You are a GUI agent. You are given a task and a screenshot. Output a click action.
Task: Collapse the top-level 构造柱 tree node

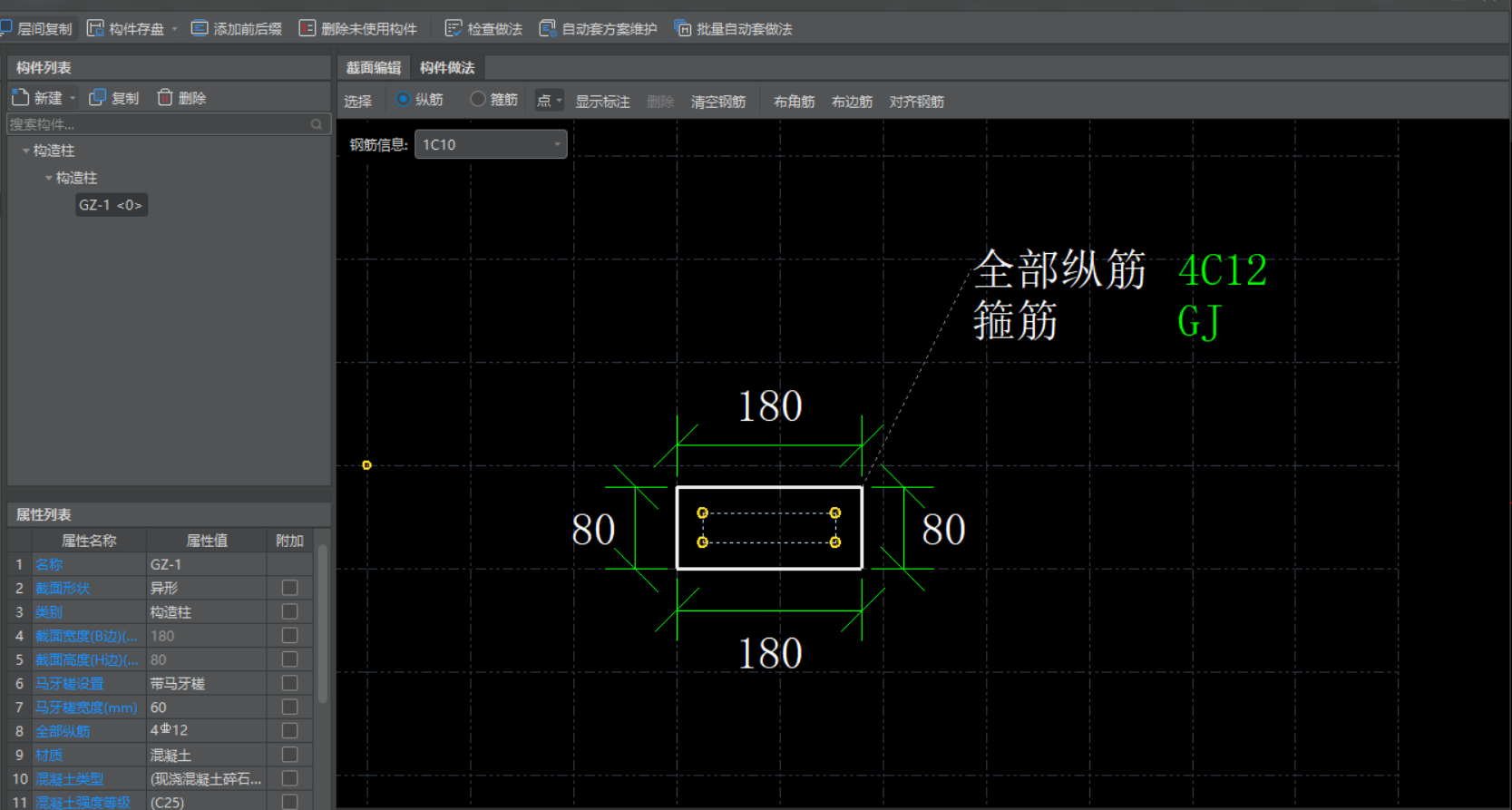pos(25,151)
